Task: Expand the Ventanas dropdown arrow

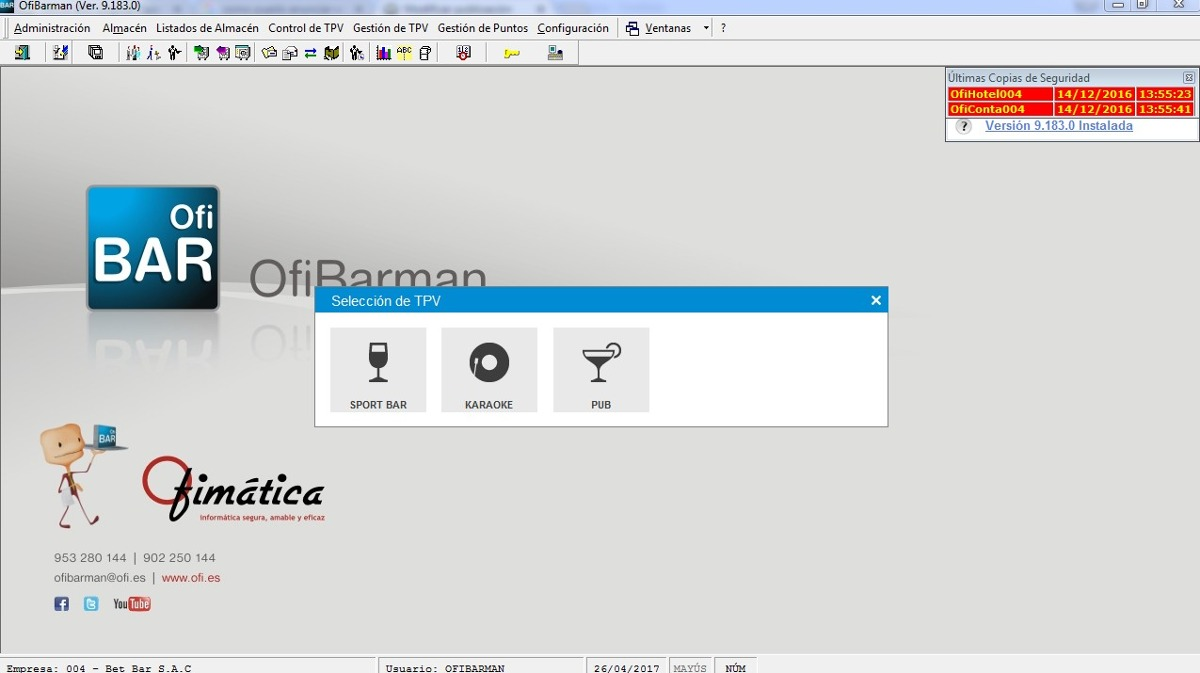Action: coord(706,28)
